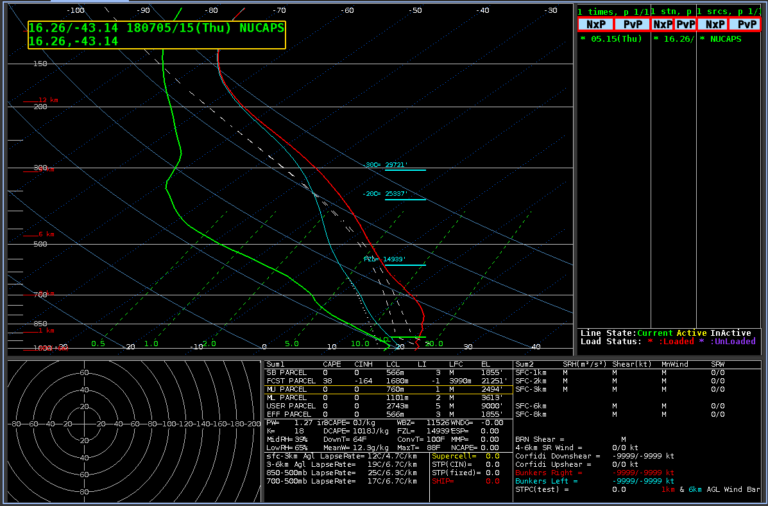Click the STPC(test) = 0.0 entry
The image size is (768, 506).
pyautogui.click(x=571, y=489)
